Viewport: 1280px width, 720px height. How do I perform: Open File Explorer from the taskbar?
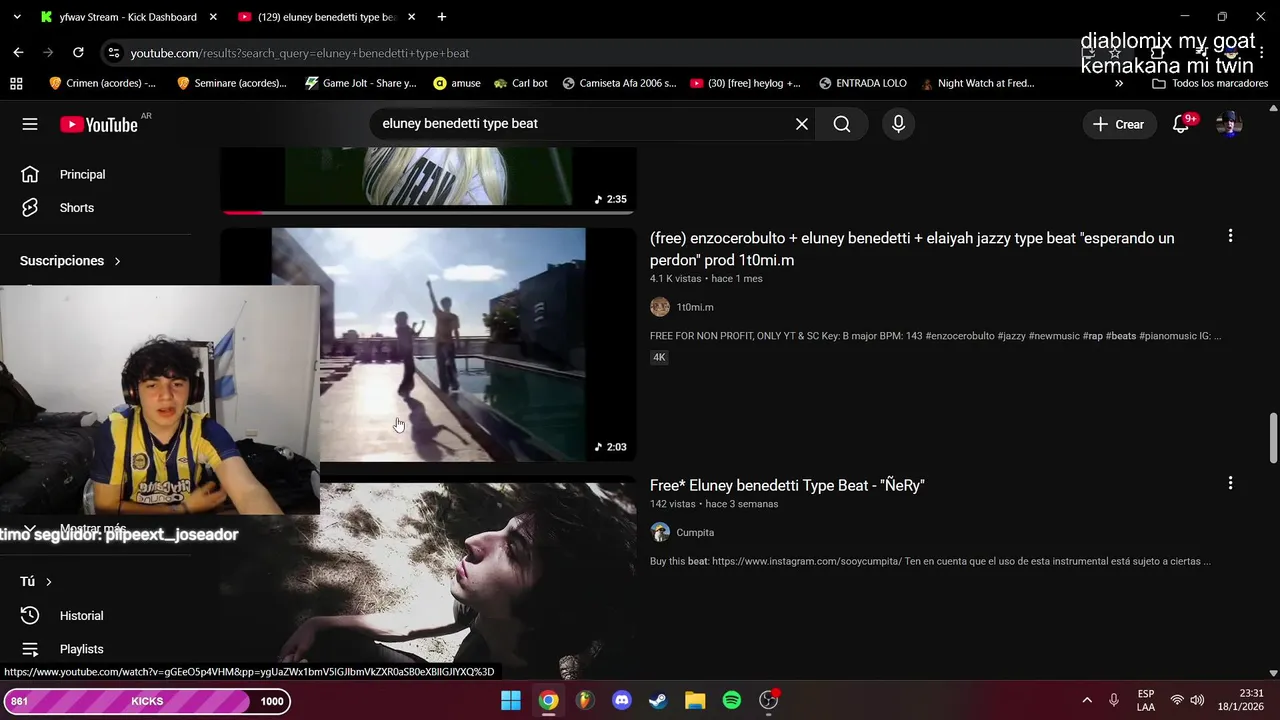[695, 700]
